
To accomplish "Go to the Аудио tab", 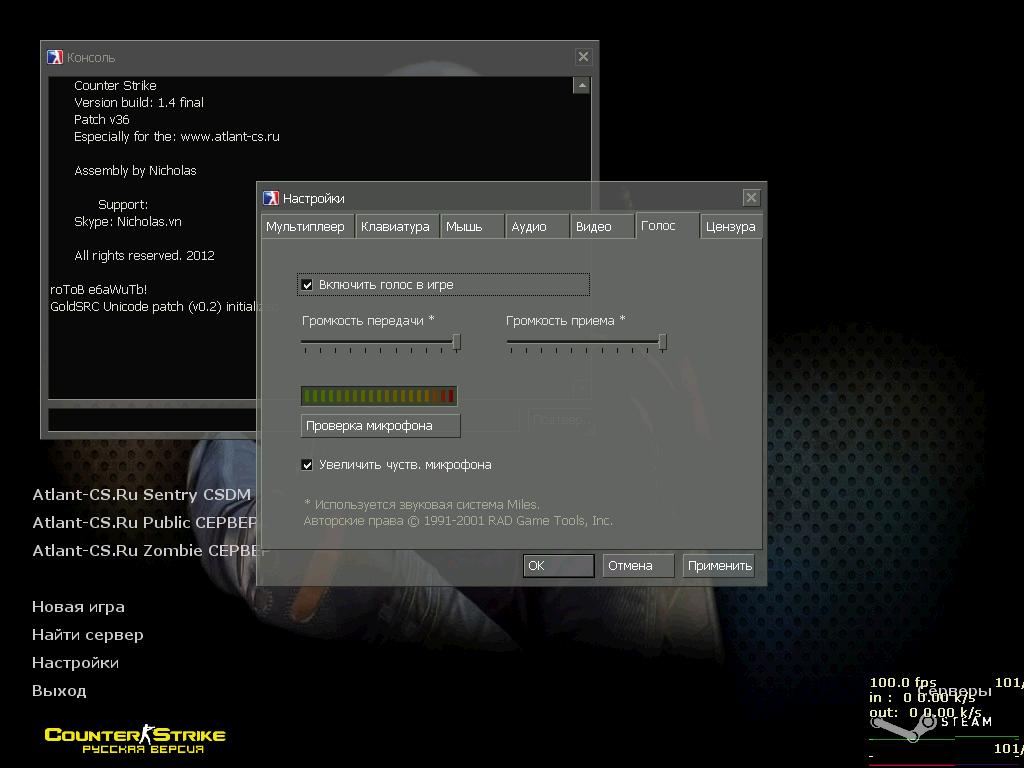I will coord(536,227).
